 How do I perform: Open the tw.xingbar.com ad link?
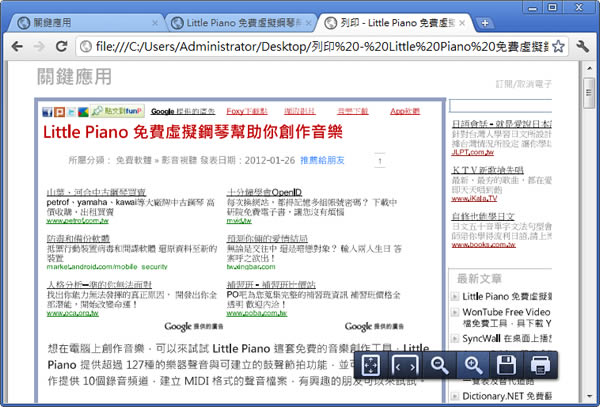pos(251,267)
